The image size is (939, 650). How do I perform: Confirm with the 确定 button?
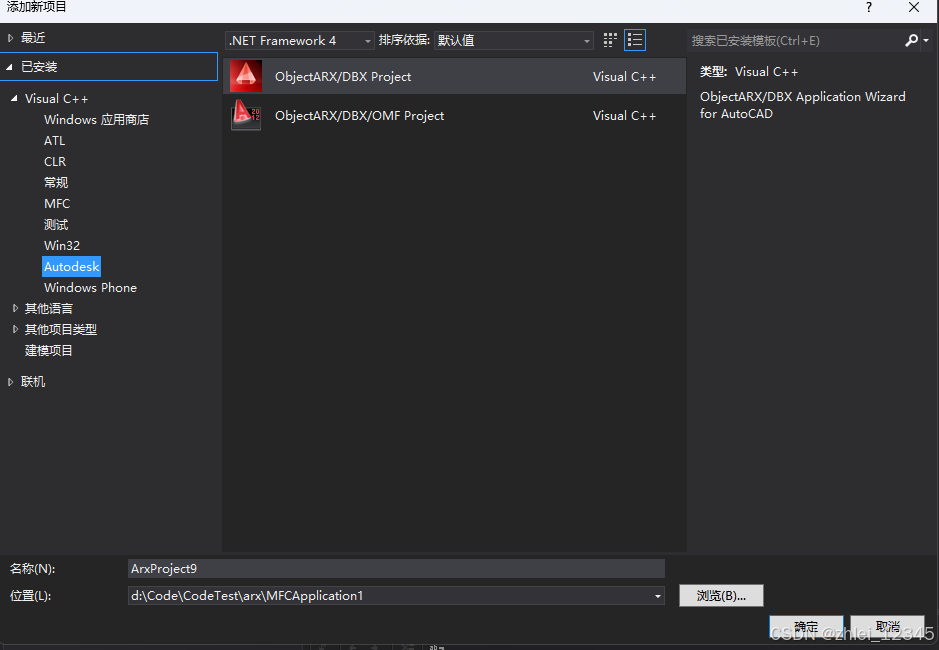pyautogui.click(x=806, y=627)
